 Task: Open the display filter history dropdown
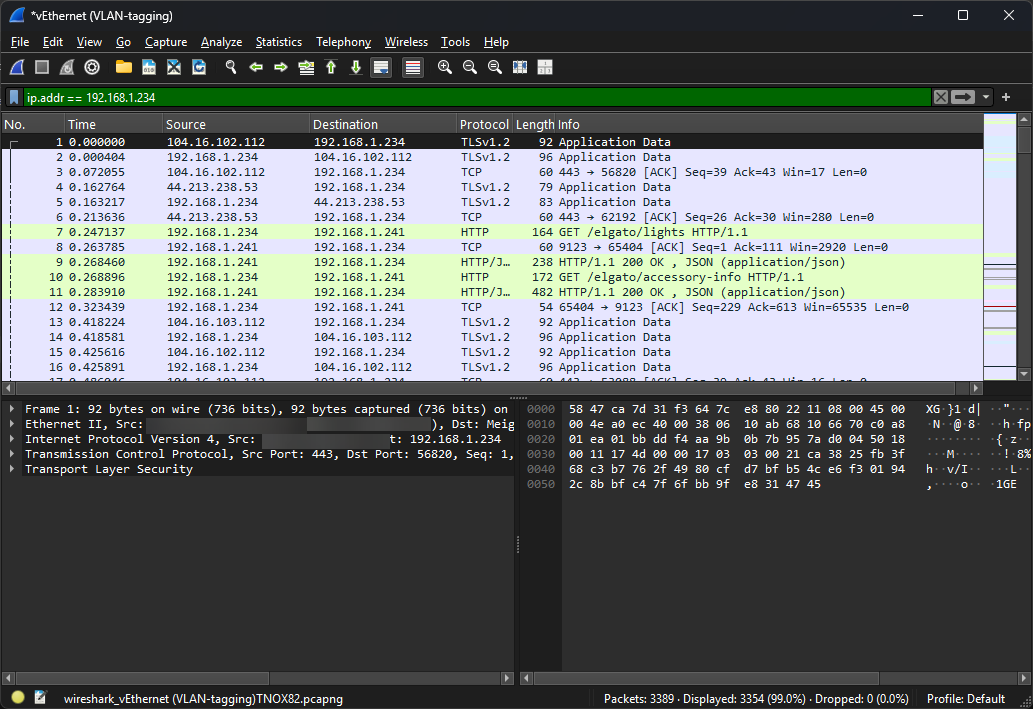987,97
